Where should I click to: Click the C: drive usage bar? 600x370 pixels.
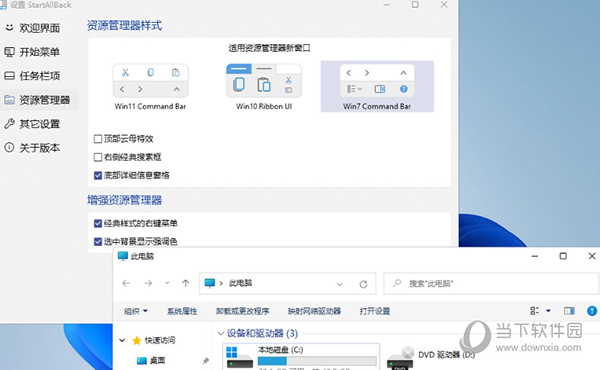click(x=317, y=361)
